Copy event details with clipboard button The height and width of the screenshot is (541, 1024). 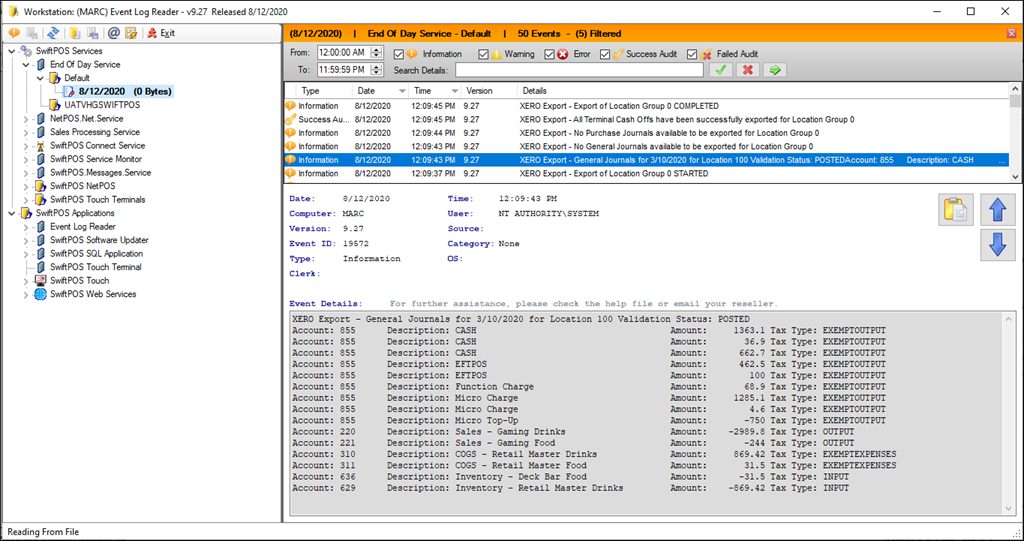point(955,210)
